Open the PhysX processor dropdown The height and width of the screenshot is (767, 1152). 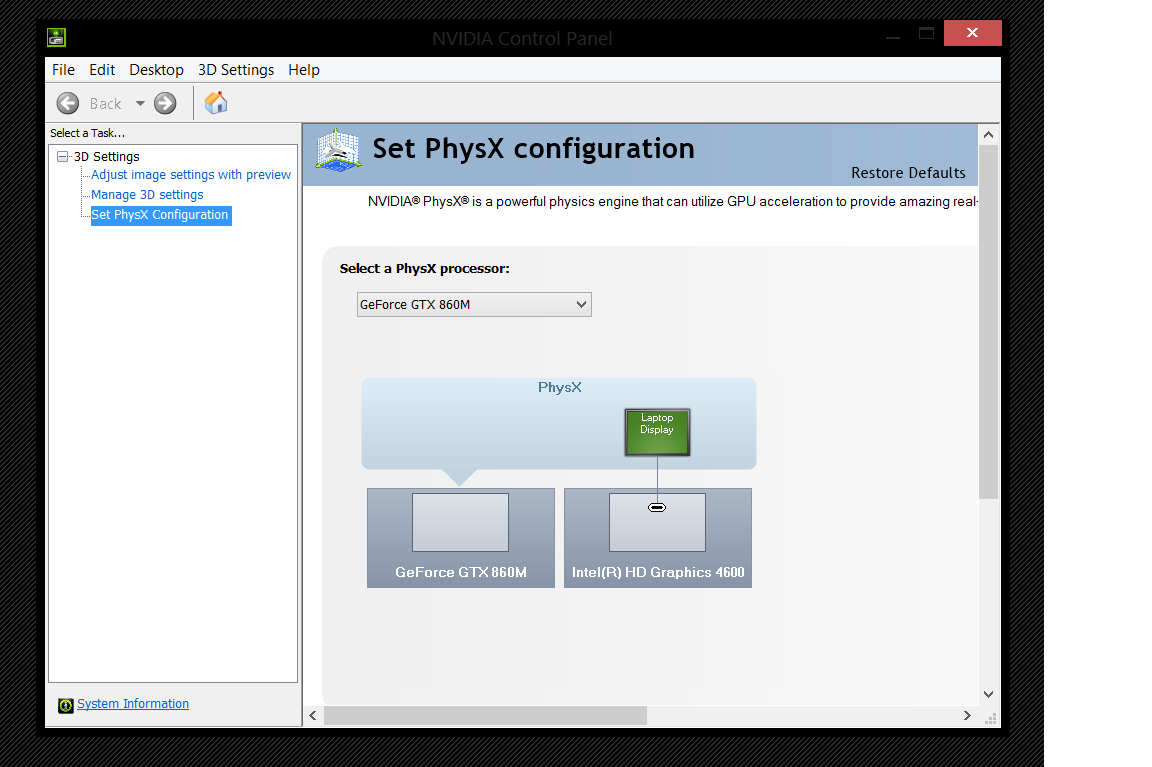coord(474,304)
